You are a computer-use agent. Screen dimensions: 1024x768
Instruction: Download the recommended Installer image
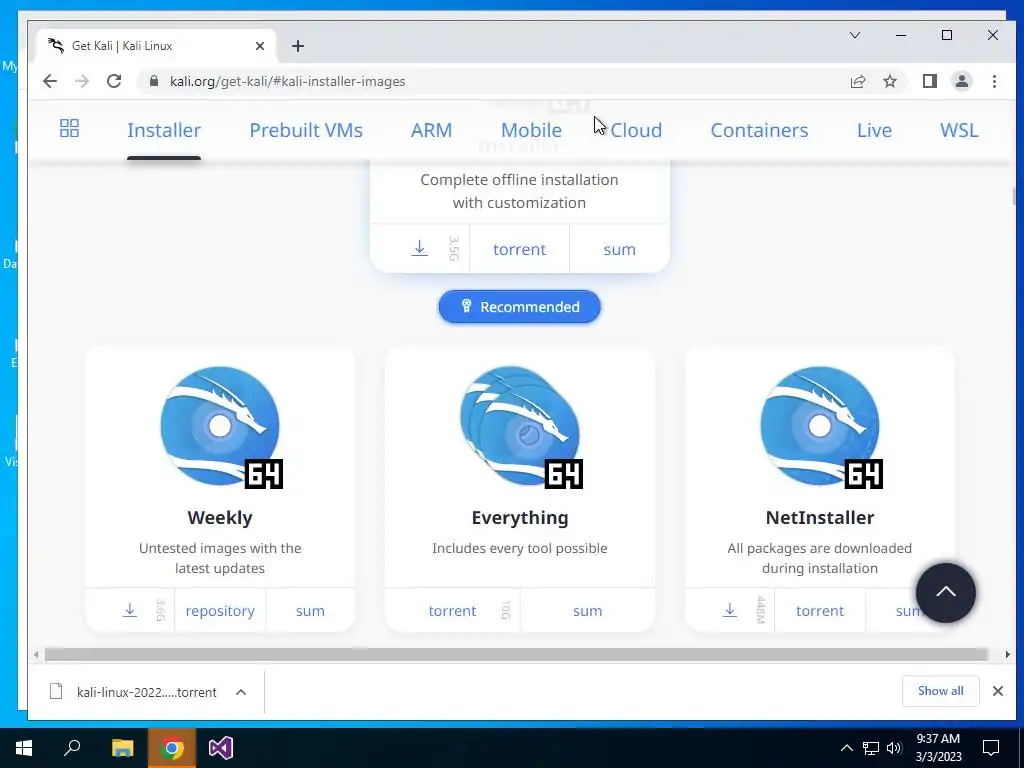(420, 248)
